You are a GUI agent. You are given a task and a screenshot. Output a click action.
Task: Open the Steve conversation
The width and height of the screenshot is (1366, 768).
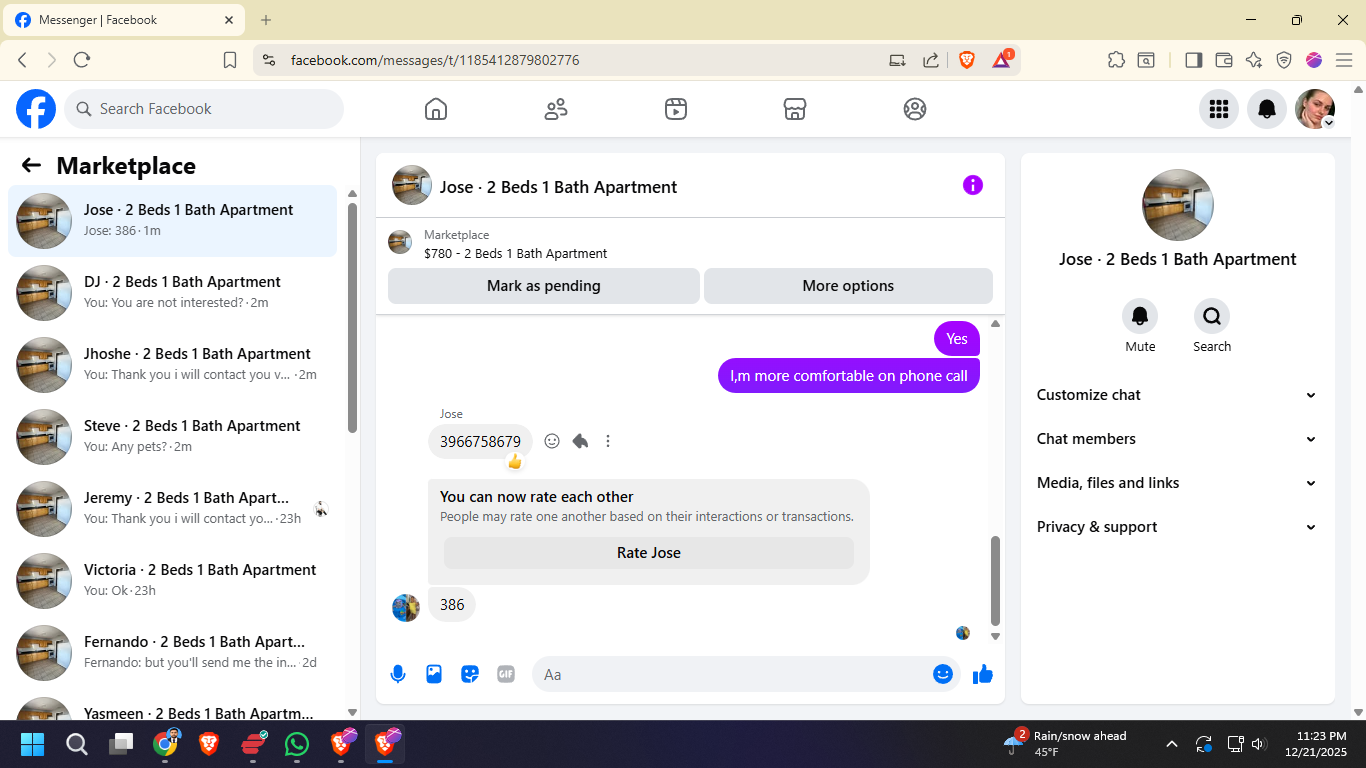[173, 437]
